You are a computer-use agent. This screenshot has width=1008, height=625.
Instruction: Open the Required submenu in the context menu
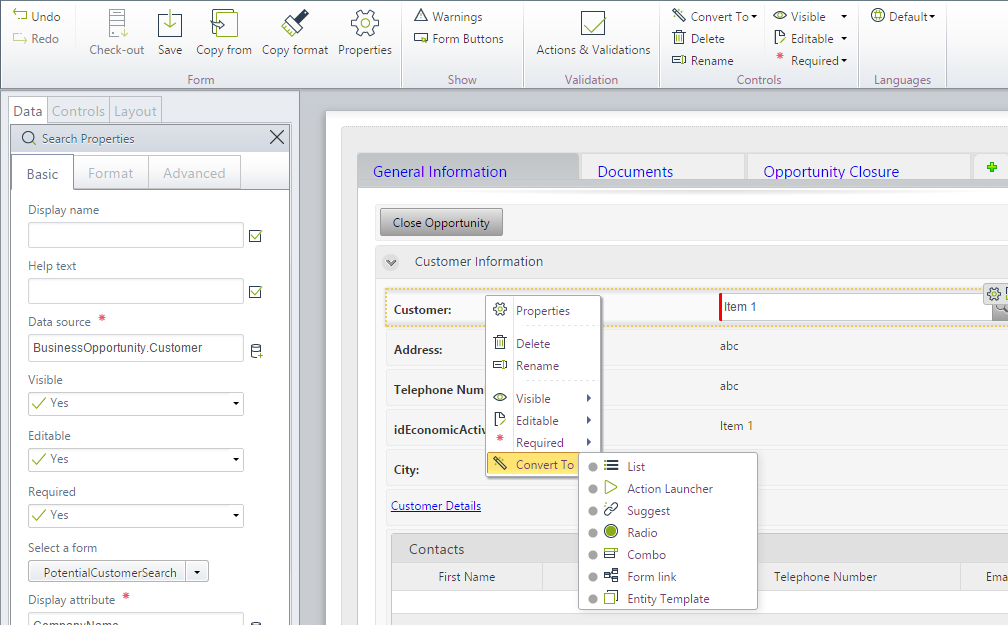click(543, 442)
